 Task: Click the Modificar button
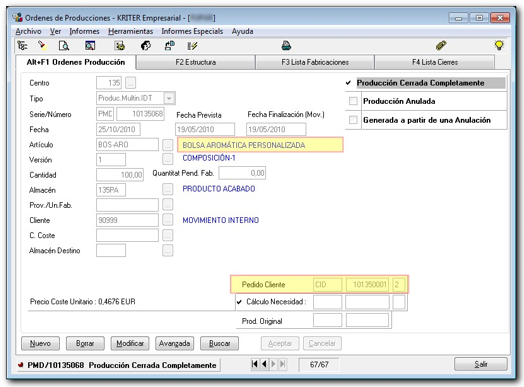point(130,343)
